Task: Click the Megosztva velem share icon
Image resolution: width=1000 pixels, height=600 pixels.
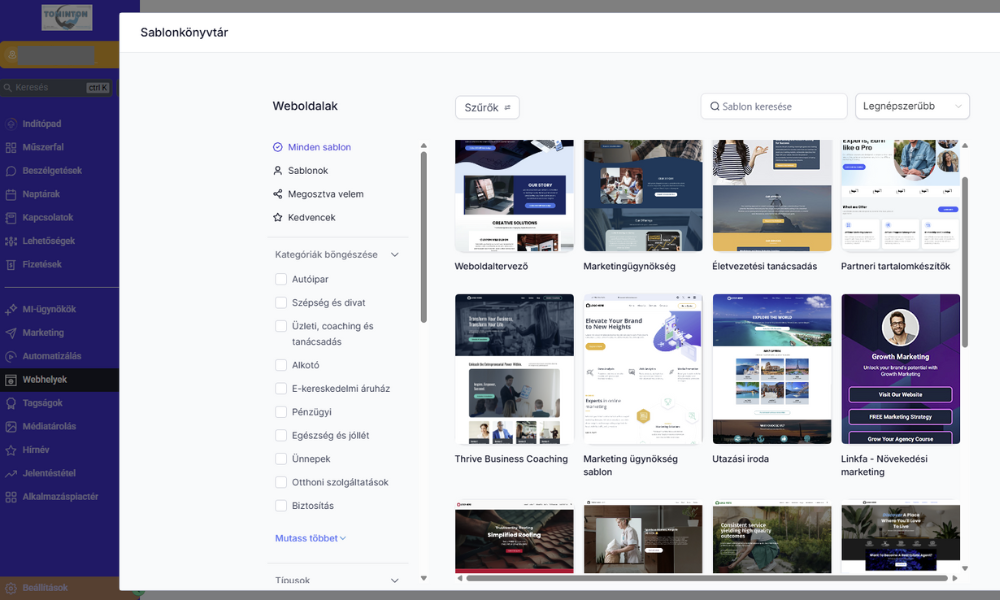Action: pyautogui.click(x=278, y=194)
